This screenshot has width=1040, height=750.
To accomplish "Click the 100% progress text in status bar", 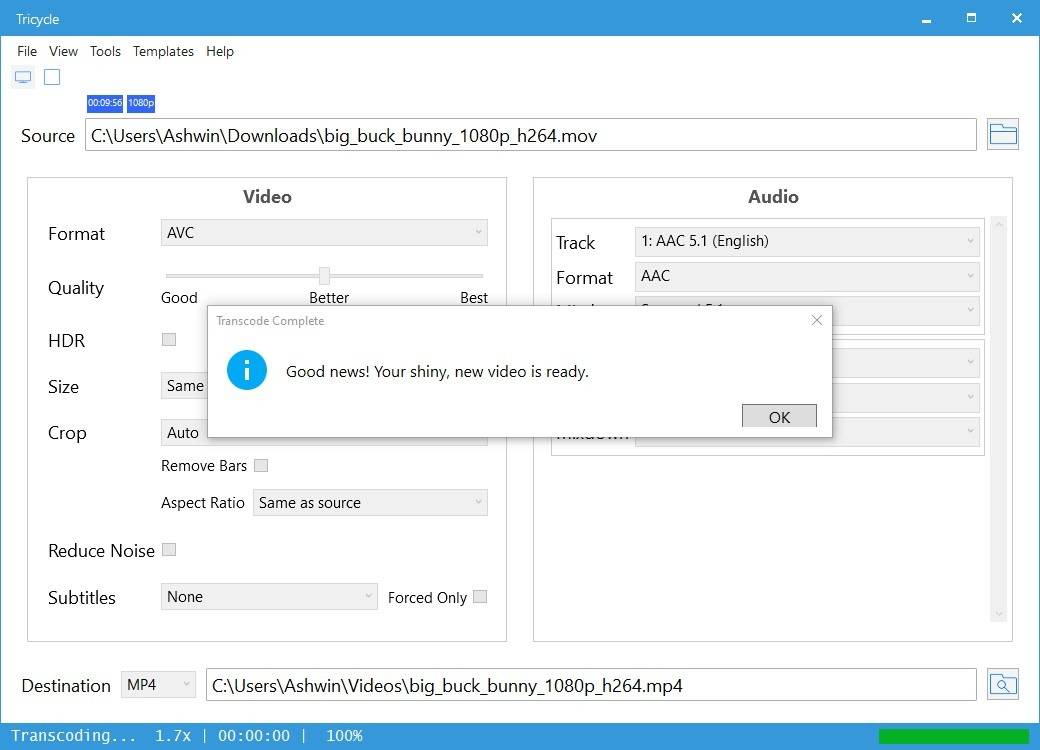I will [344, 735].
